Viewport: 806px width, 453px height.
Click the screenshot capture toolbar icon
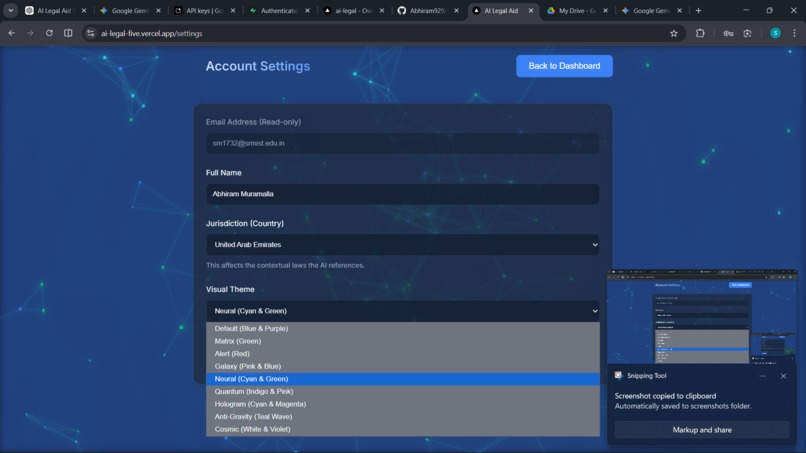point(747,33)
